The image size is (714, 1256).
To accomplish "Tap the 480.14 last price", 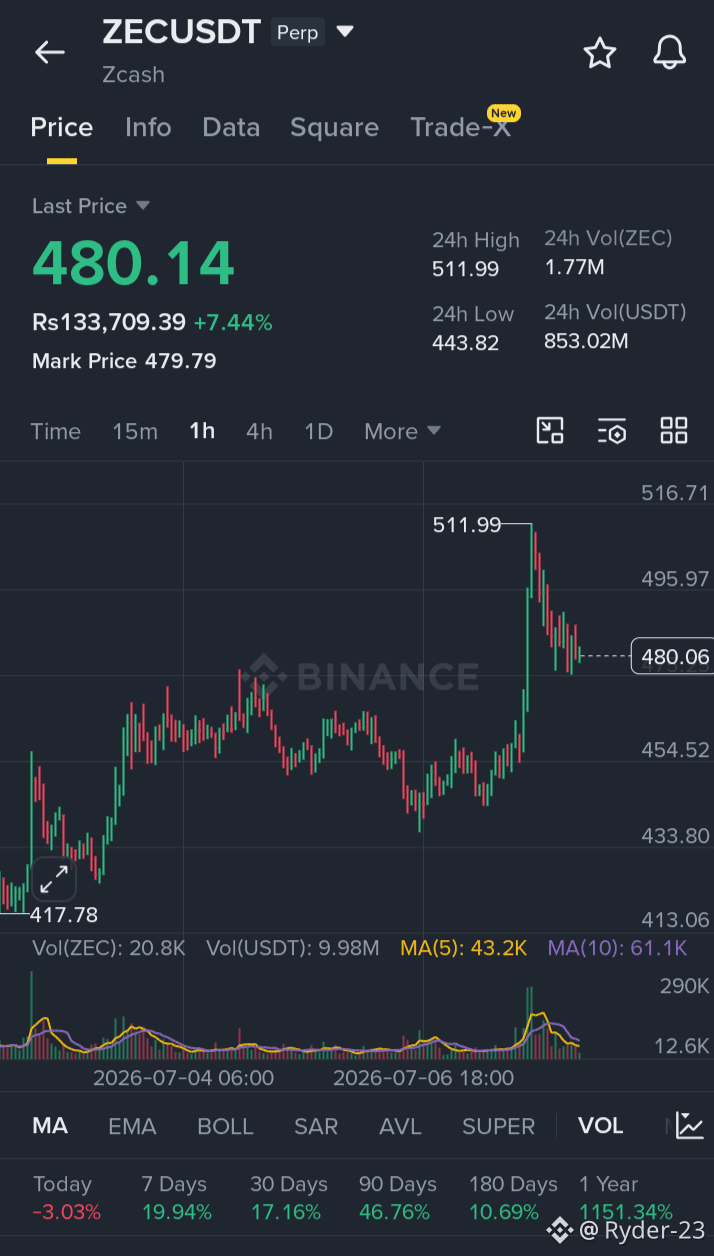I will point(133,263).
